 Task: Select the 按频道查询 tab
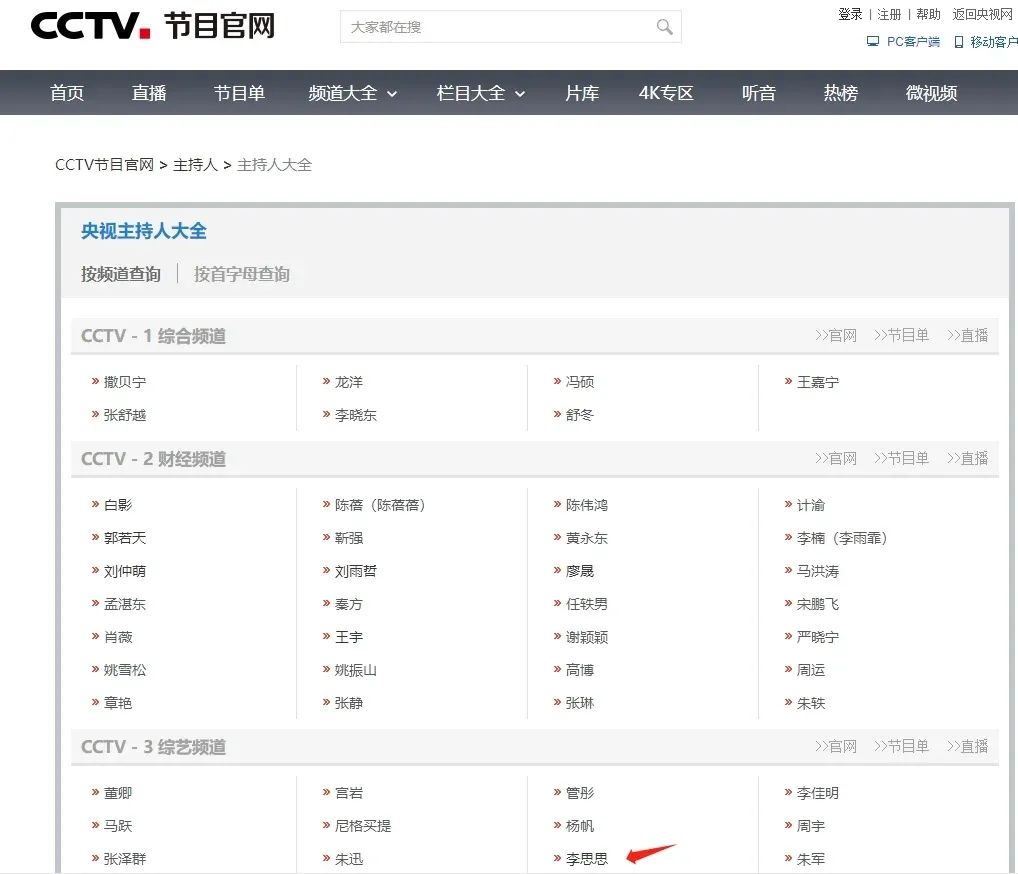(121, 274)
